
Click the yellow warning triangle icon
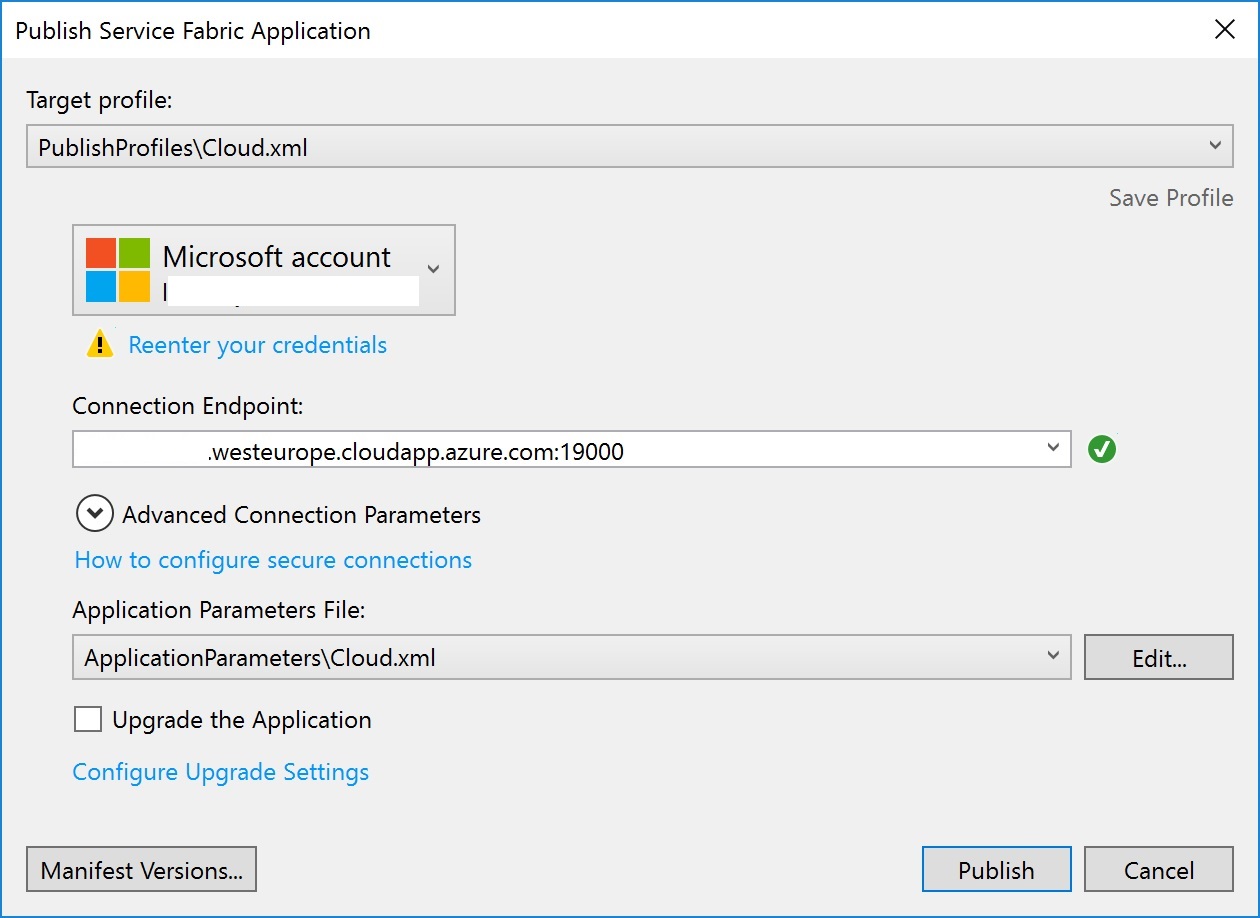pyautogui.click(x=100, y=345)
